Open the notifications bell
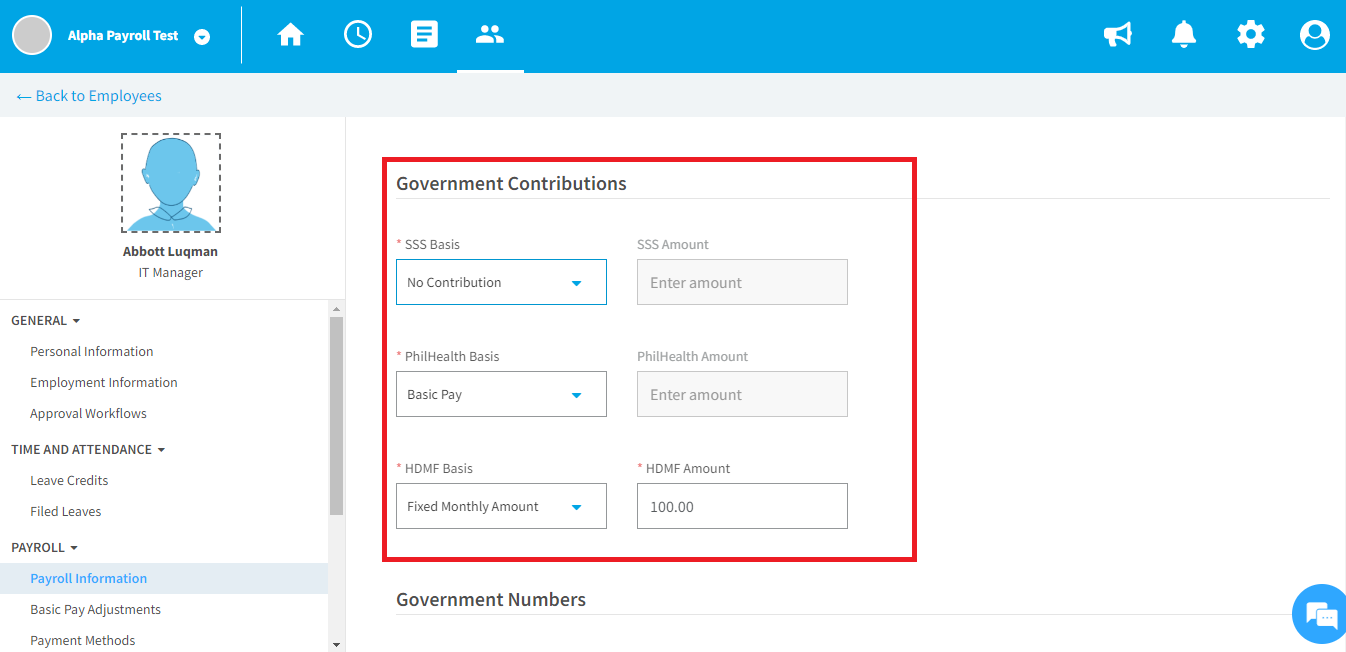This screenshot has height=652, width=1346. tap(1184, 35)
